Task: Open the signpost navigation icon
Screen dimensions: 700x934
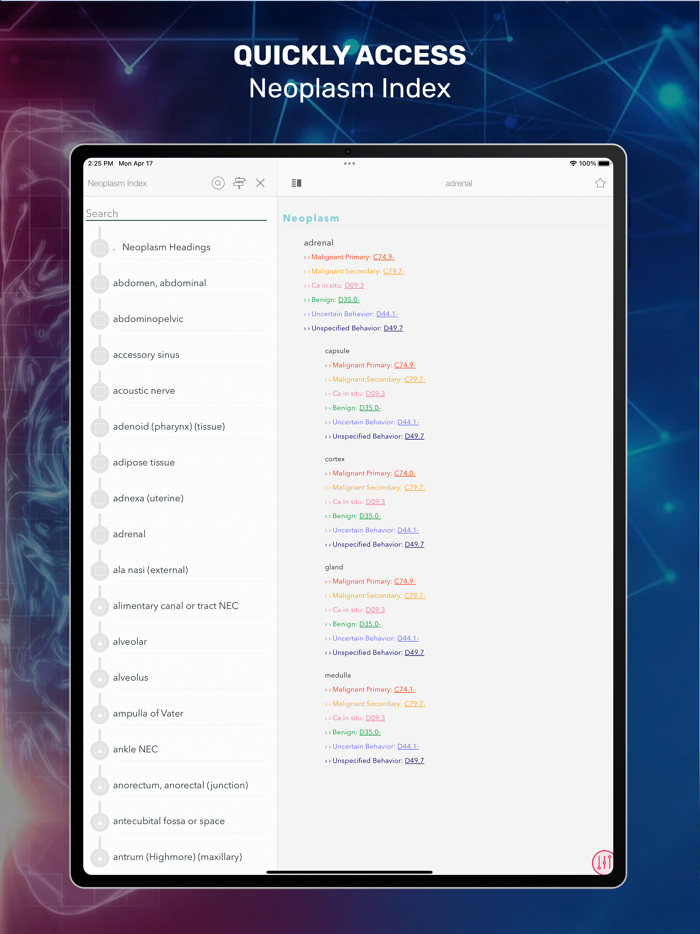Action: [239, 183]
